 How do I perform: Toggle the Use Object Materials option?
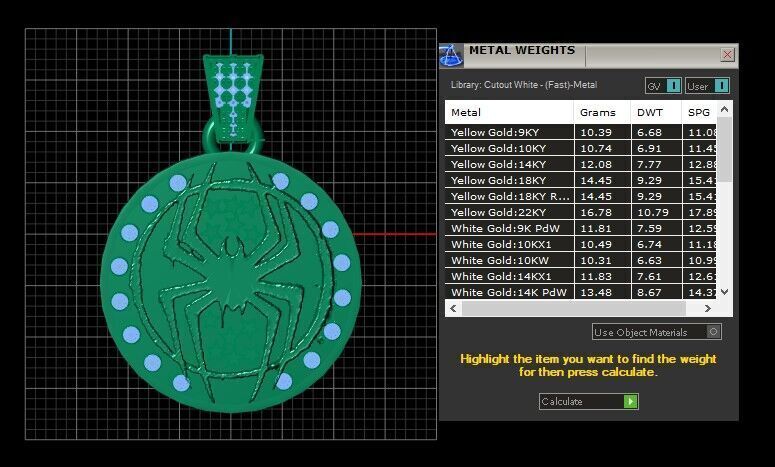pyautogui.click(x=657, y=332)
